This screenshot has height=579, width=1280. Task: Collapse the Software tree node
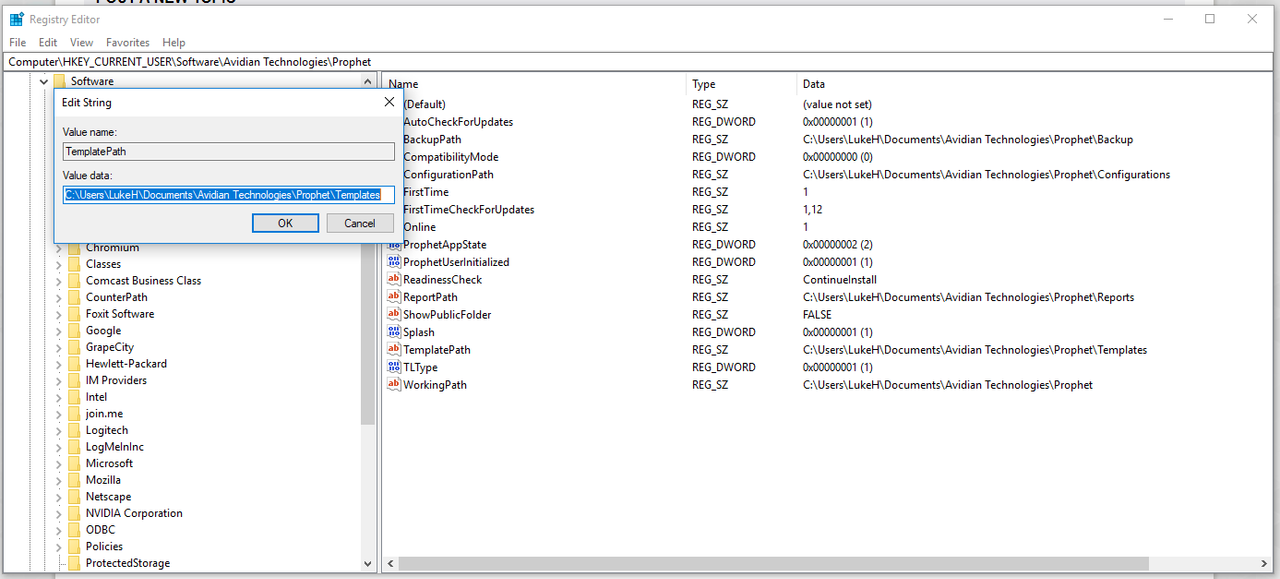coord(43,81)
